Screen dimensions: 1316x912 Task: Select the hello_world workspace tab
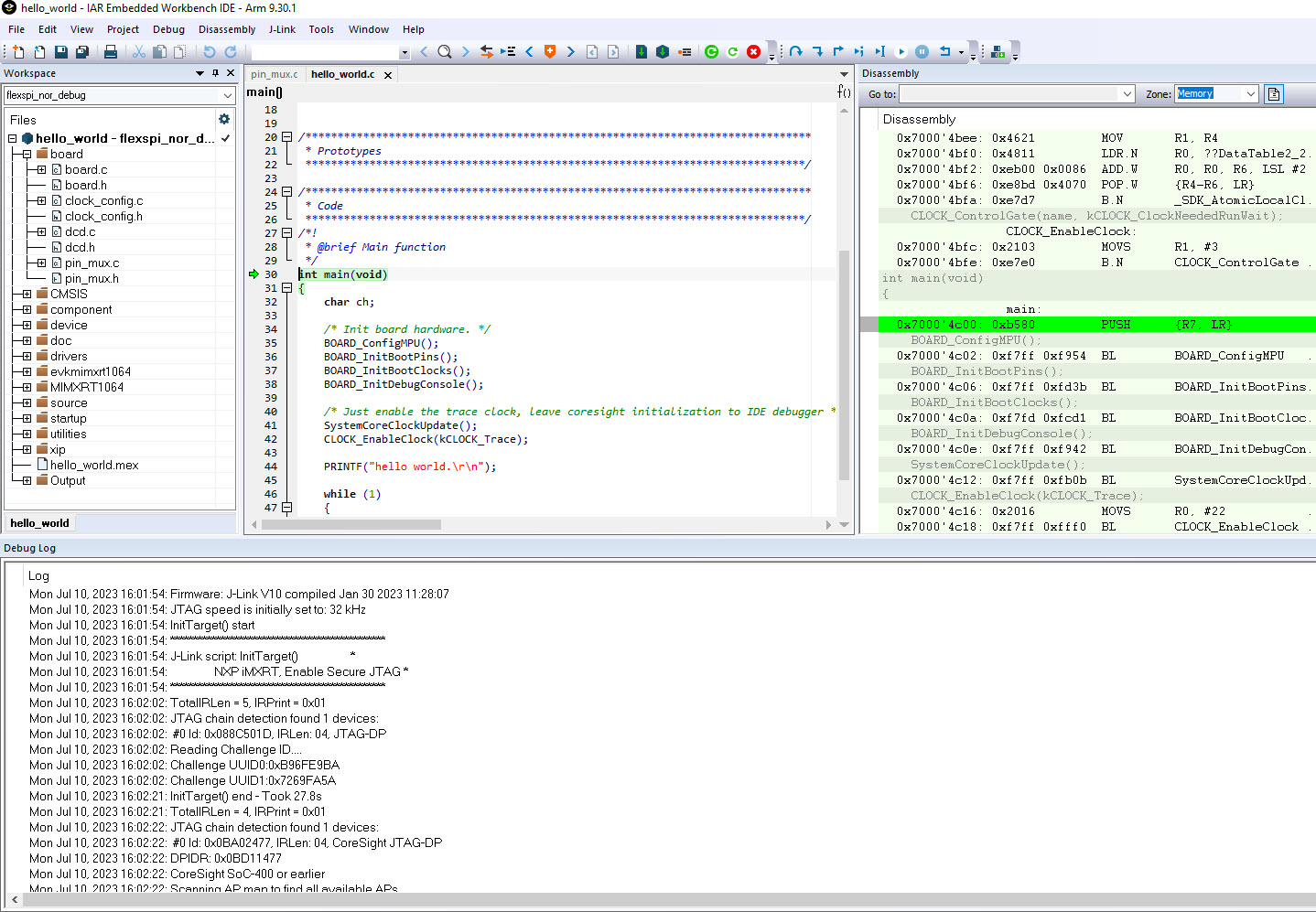pos(39,522)
